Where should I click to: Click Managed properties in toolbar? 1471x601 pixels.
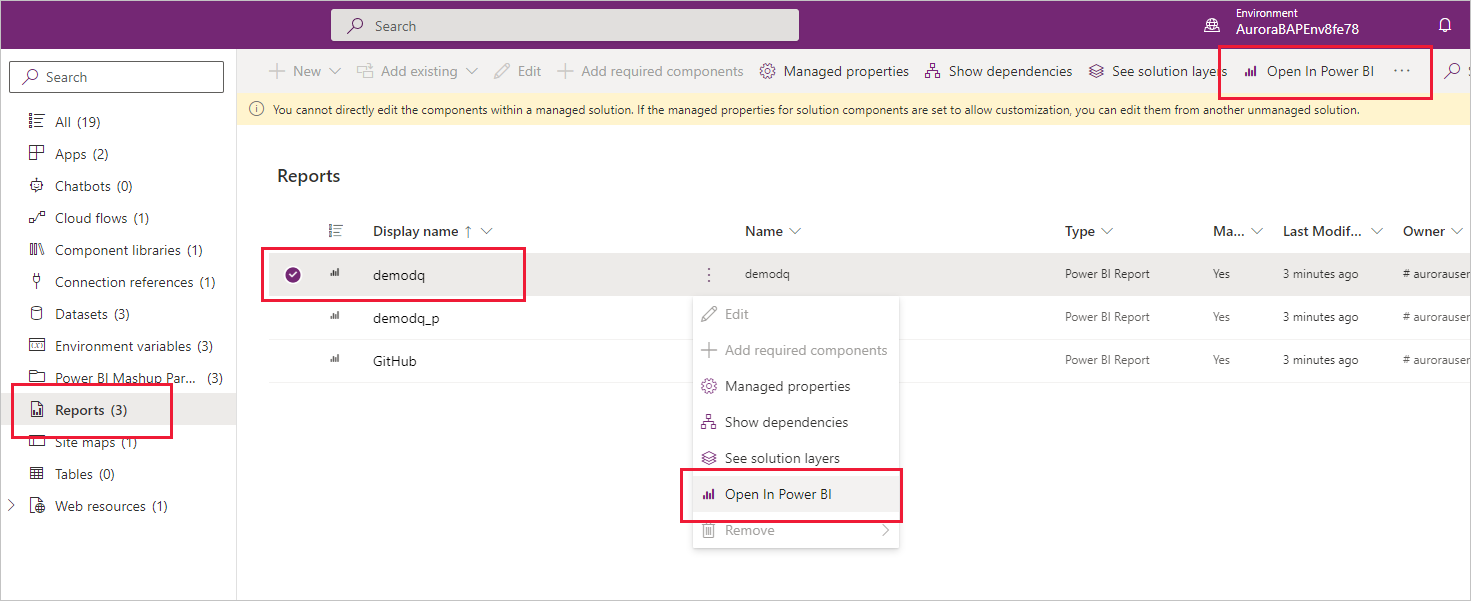[x=834, y=71]
